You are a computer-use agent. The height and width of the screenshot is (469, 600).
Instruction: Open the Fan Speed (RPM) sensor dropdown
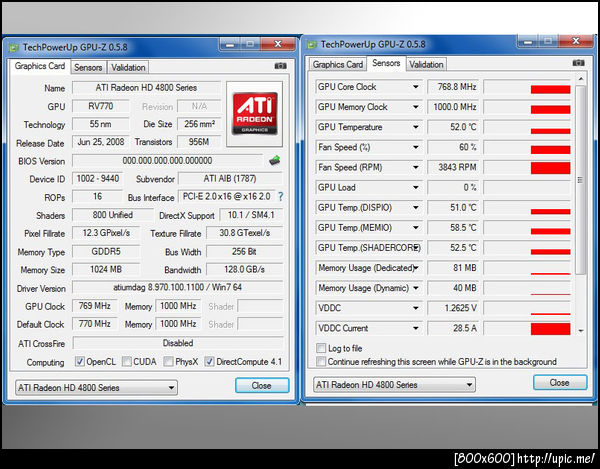point(416,167)
